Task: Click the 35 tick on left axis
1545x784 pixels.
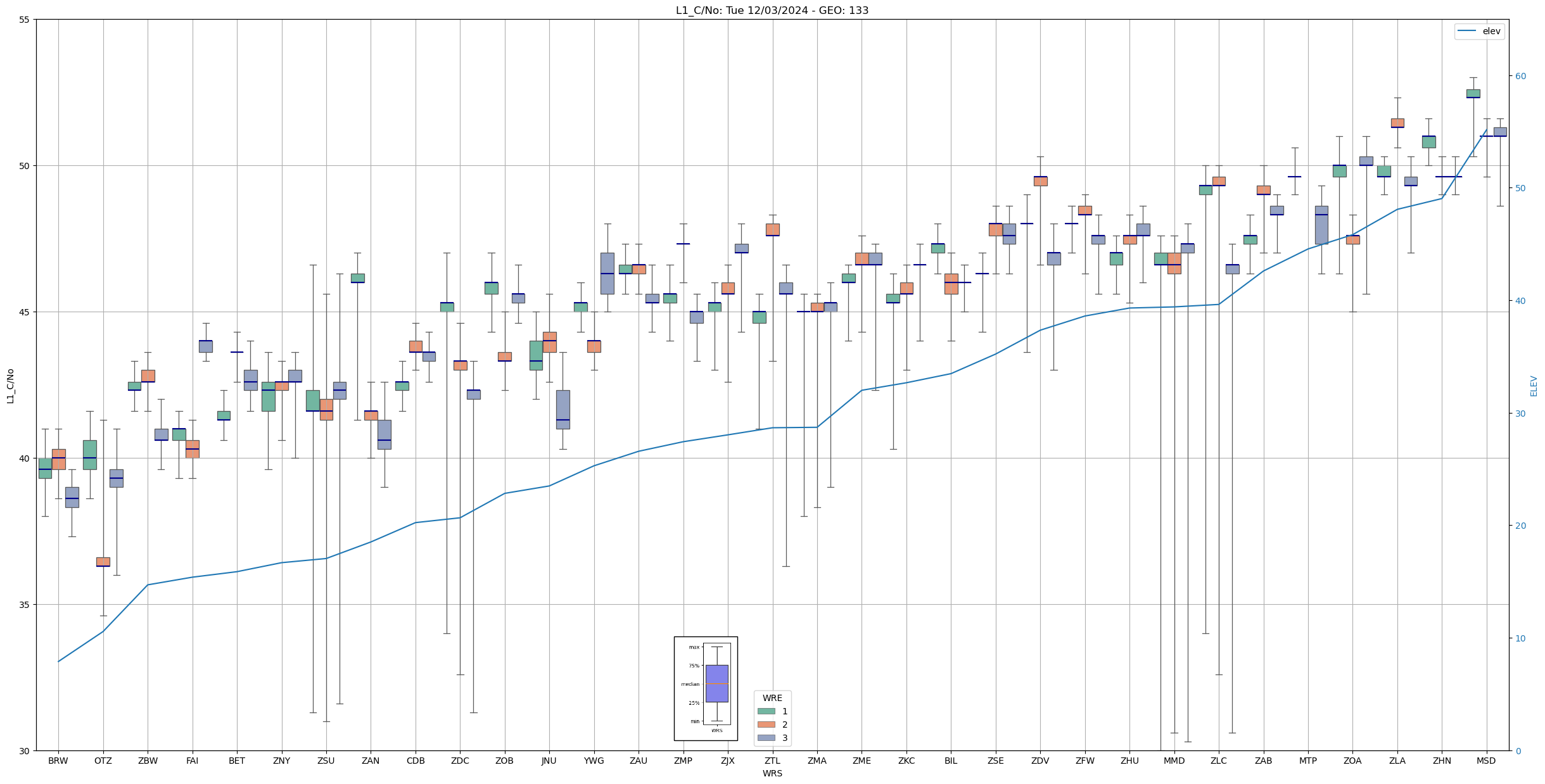Action: [25, 605]
